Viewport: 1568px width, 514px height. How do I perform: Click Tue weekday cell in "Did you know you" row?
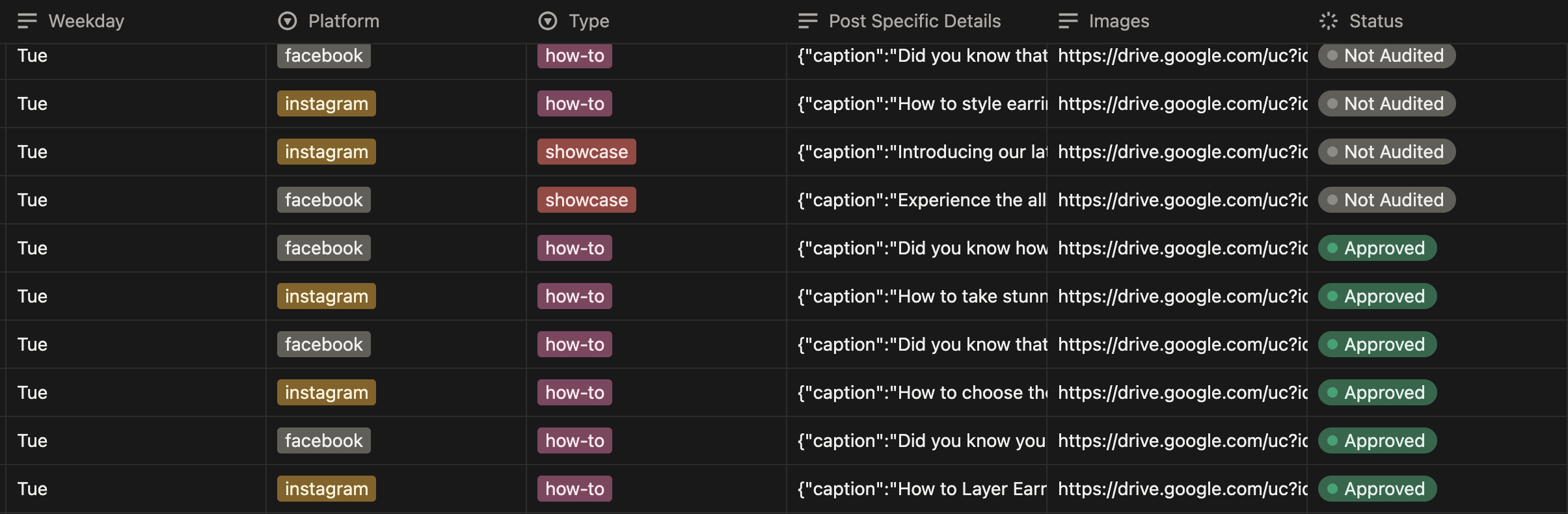[33, 440]
